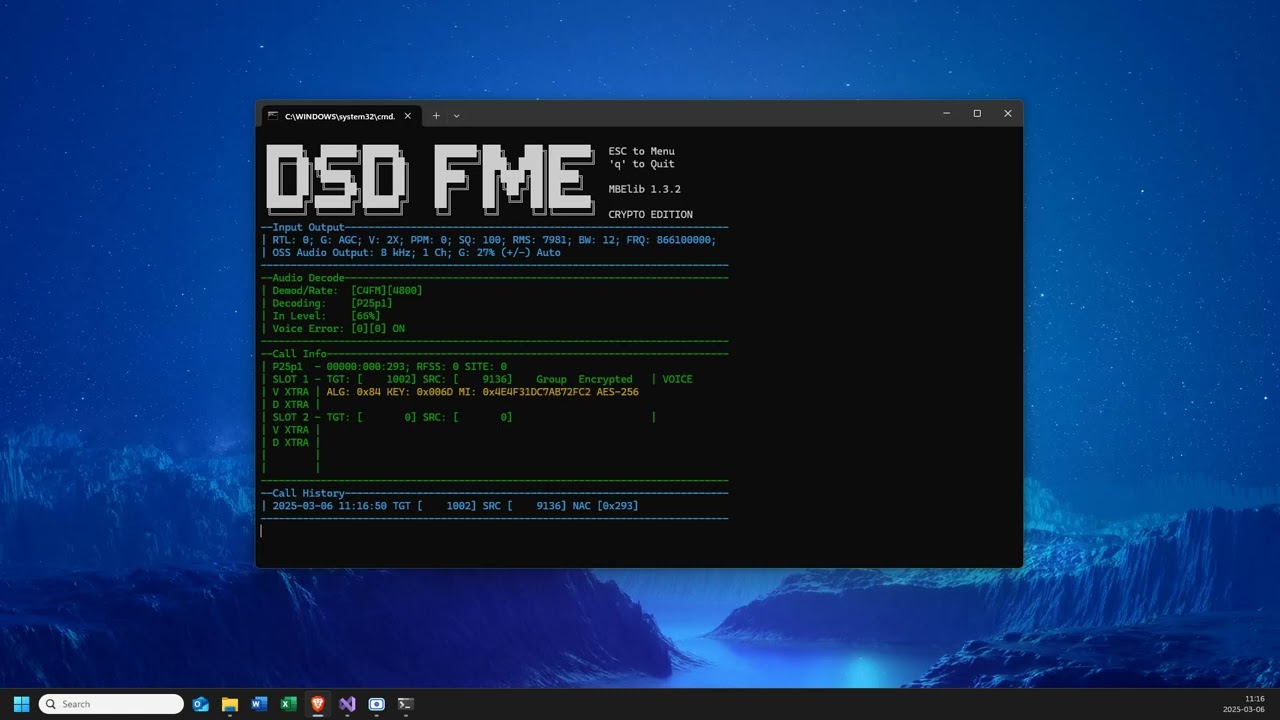Click the "'q' to Quit" hint text
This screenshot has width=1280, height=720.
642,164
